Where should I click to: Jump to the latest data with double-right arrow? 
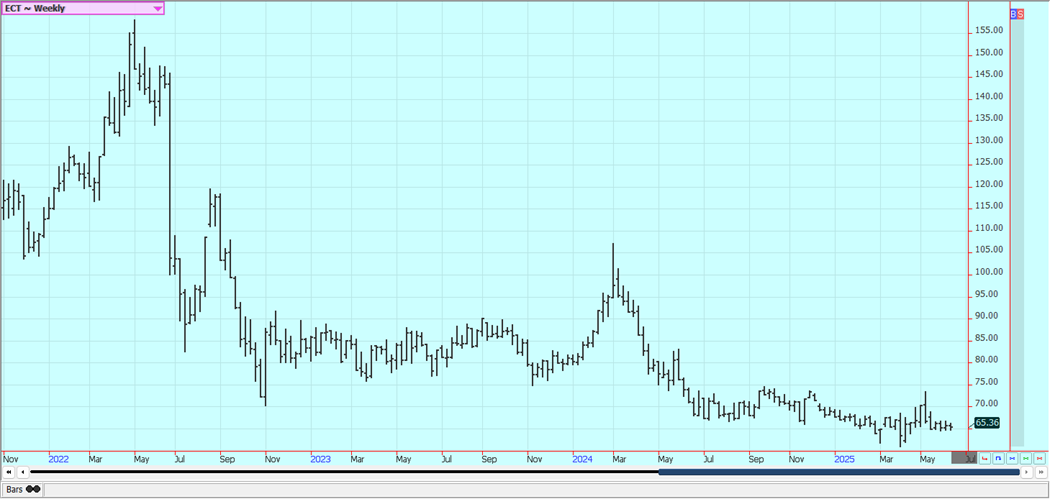(1040, 472)
